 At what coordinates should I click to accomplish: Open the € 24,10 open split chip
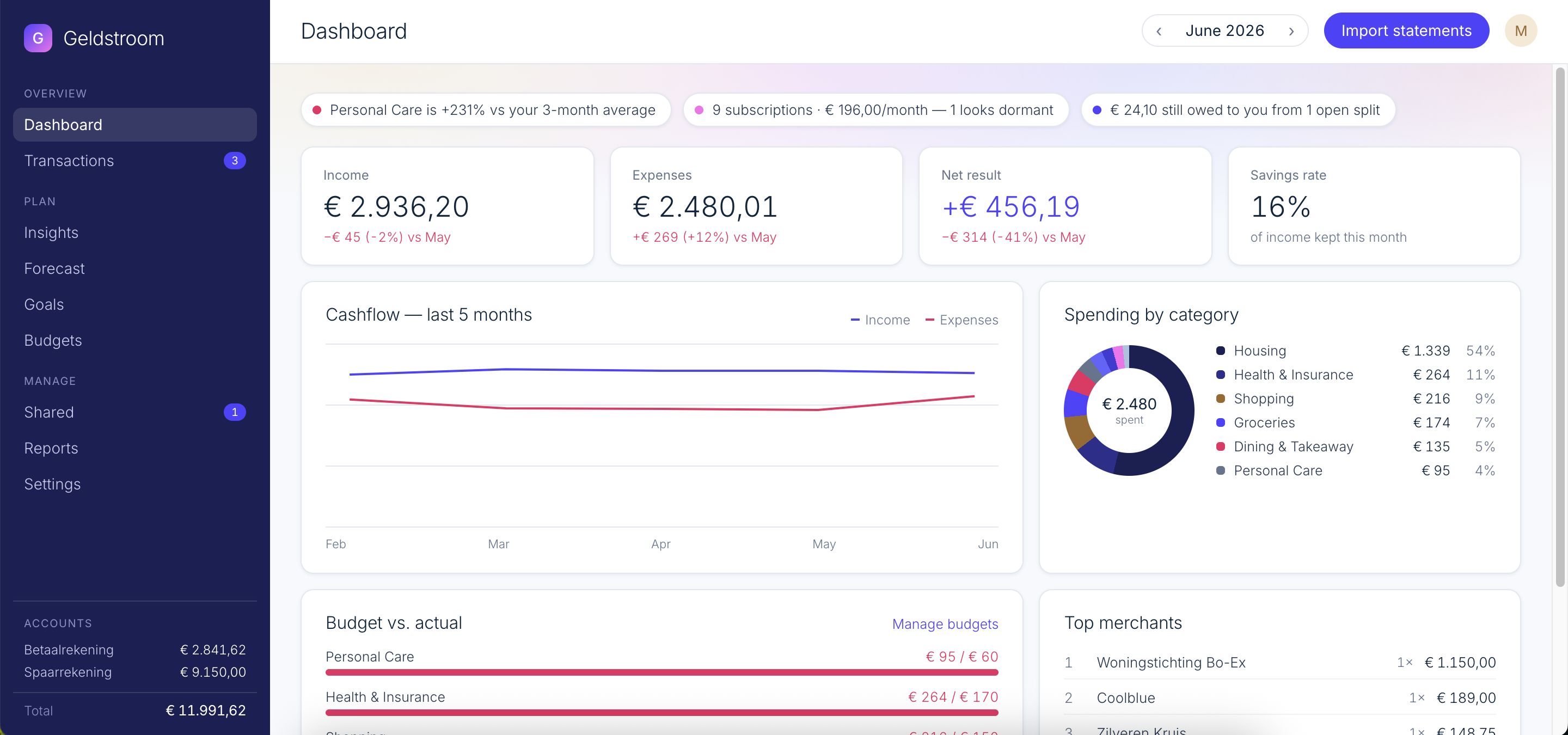[x=1238, y=110]
